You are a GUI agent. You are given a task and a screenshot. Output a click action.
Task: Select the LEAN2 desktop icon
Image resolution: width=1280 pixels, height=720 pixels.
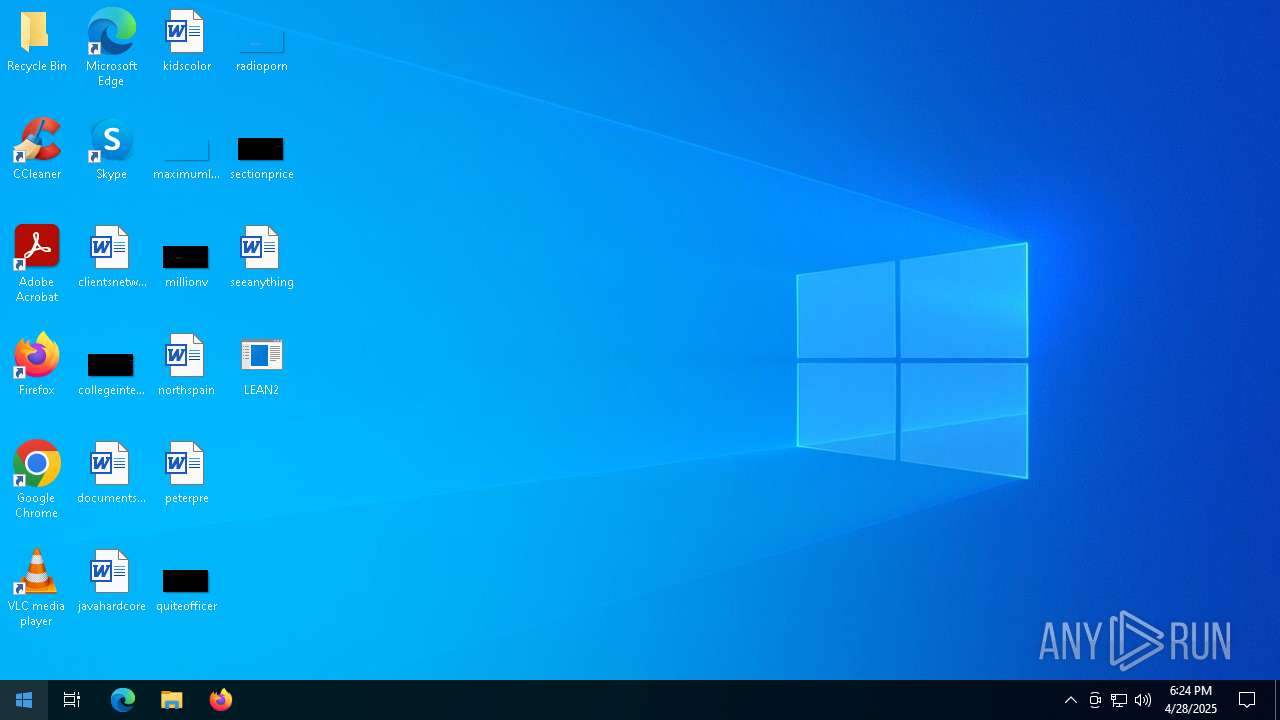[x=261, y=365]
